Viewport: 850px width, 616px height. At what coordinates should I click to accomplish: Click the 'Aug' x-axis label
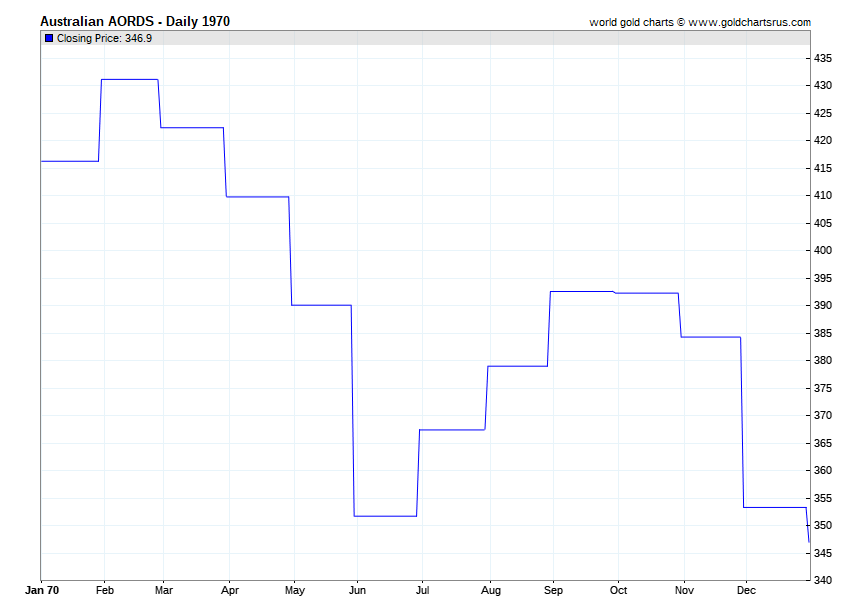point(491,591)
